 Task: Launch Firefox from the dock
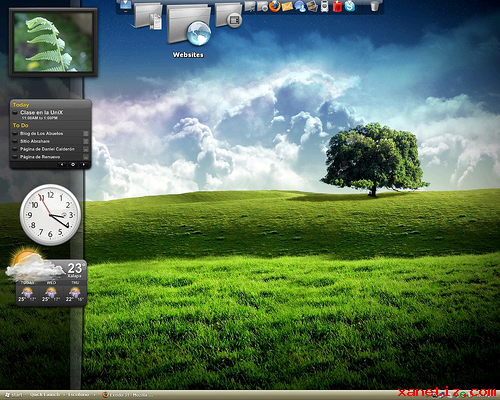(274, 6)
